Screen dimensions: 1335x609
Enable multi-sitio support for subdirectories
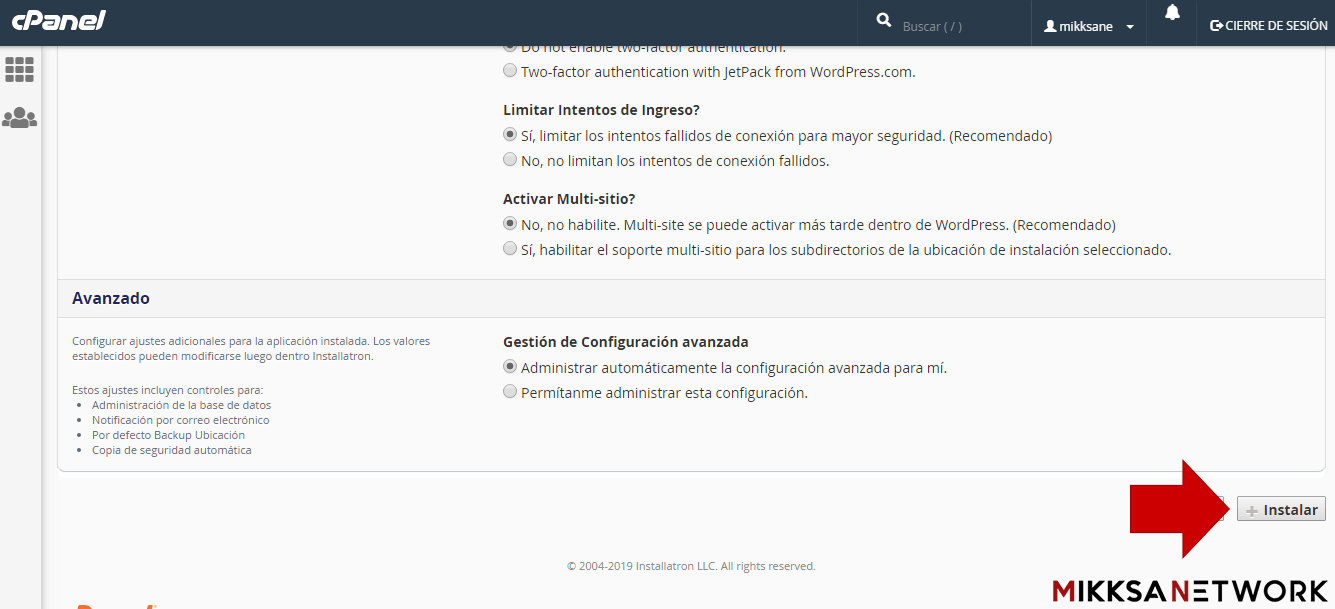coord(511,249)
